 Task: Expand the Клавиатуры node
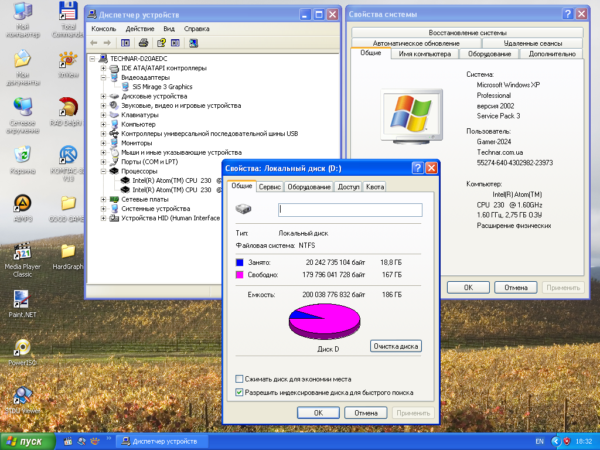[x=103, y=115]
